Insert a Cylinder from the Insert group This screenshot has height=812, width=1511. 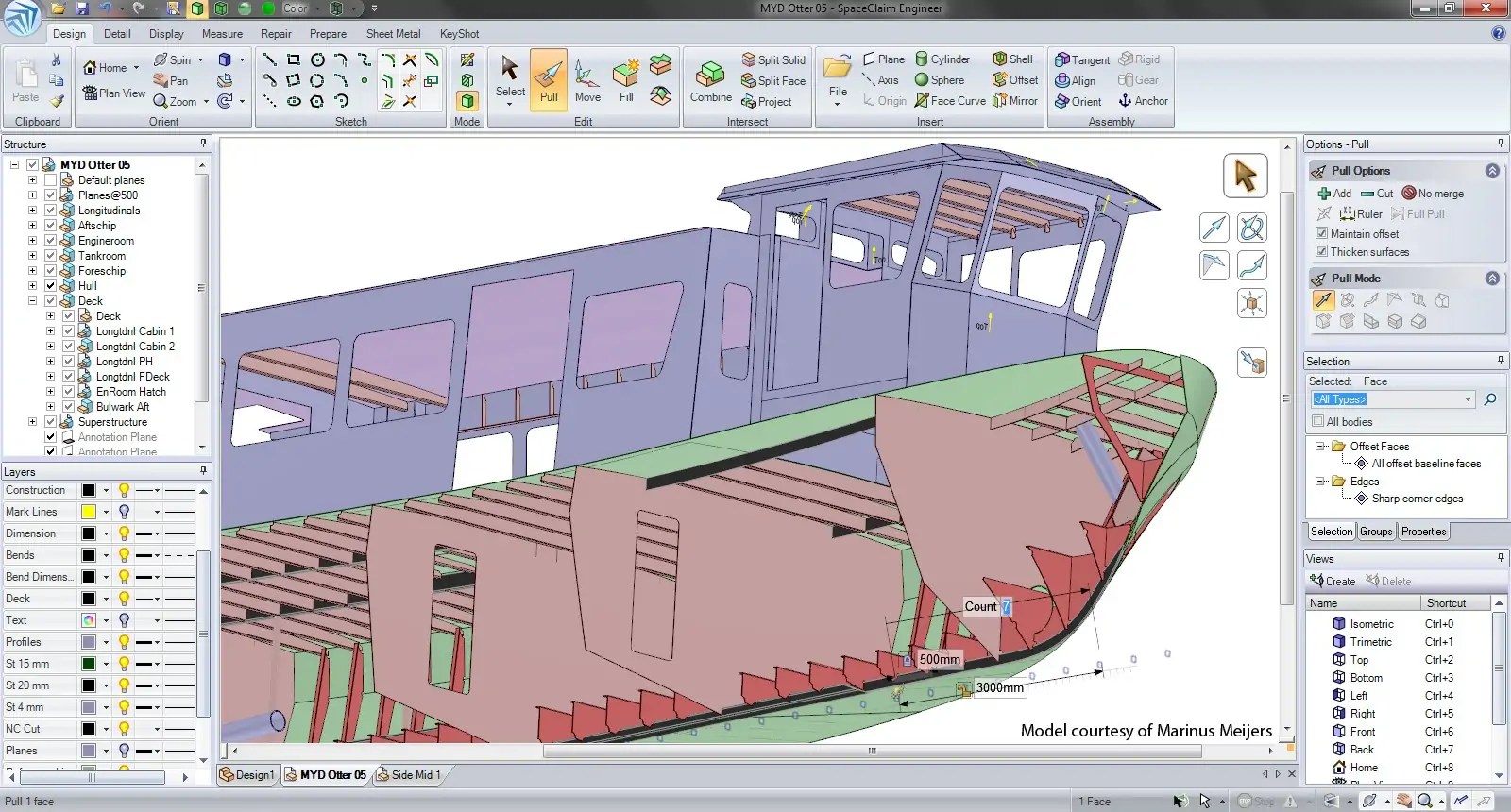(942, 59)
